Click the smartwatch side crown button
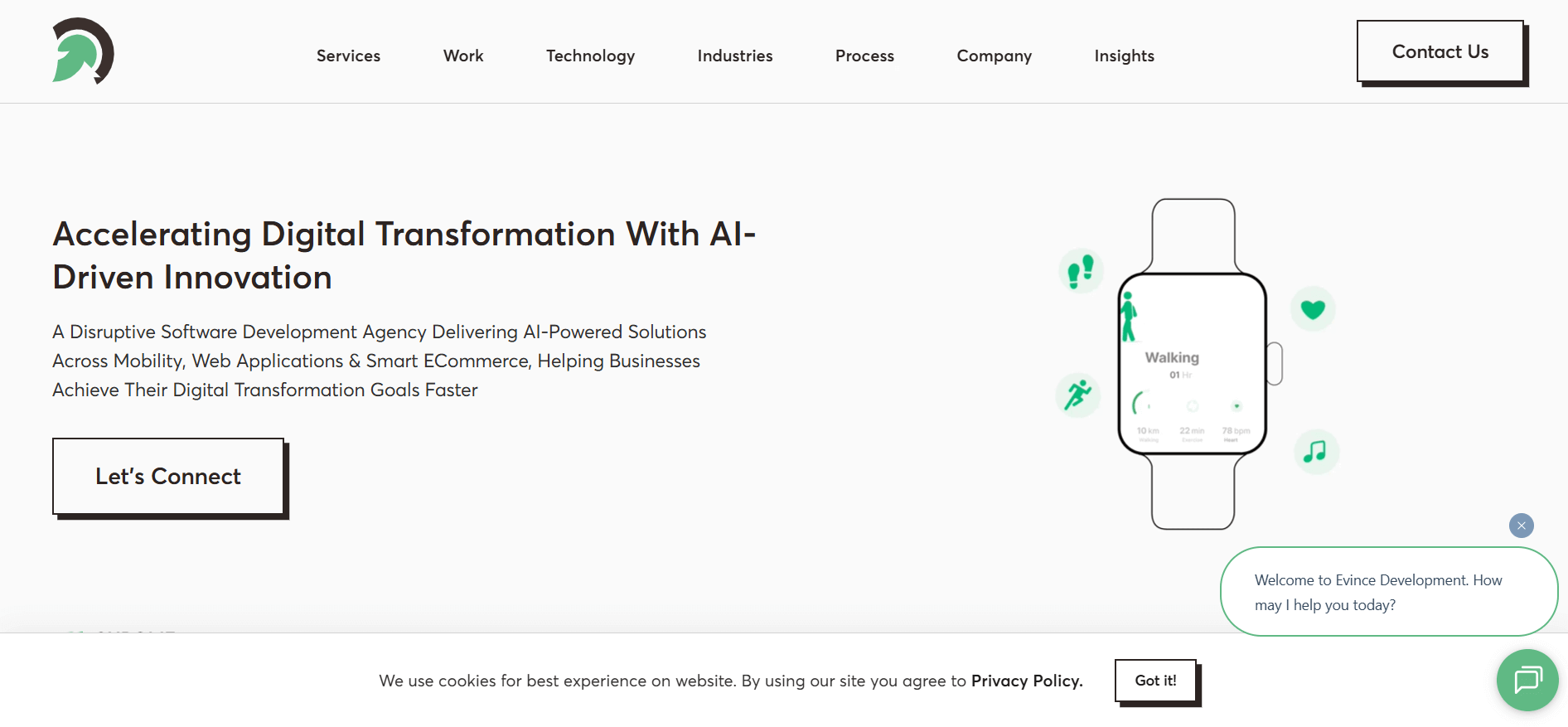1568x727 pixels. click(x=1275, y=364)
